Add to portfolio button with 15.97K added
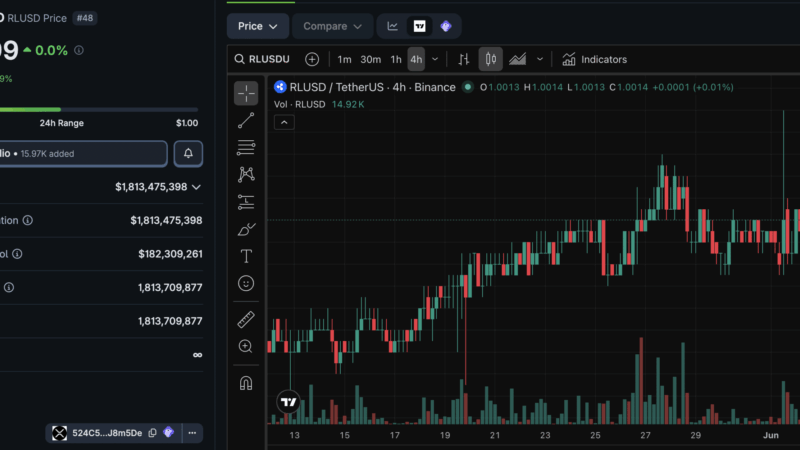Screen dimensions: 800x450 (83, 154)
